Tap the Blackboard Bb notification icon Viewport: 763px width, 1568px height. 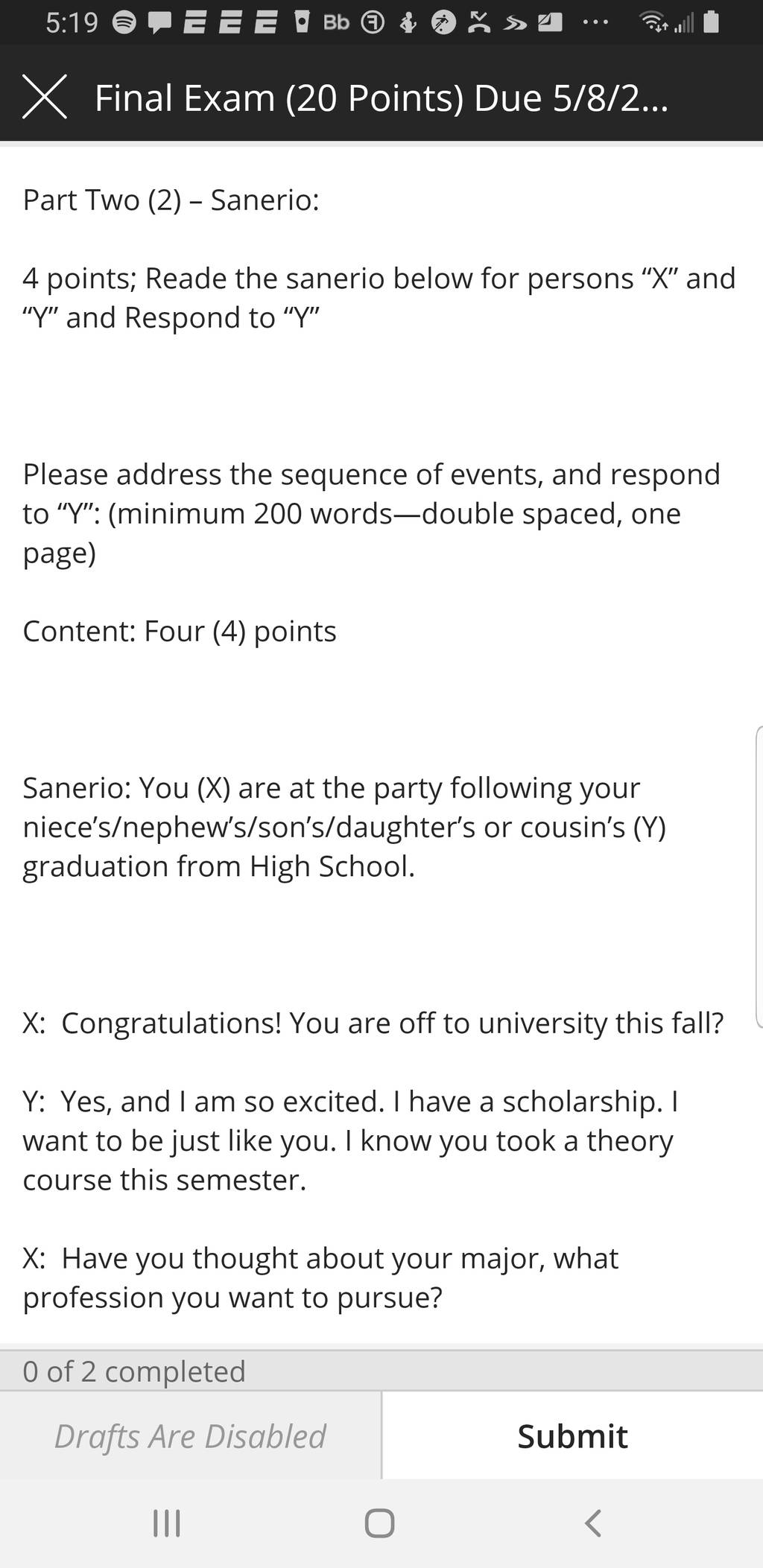coord(336,23)
